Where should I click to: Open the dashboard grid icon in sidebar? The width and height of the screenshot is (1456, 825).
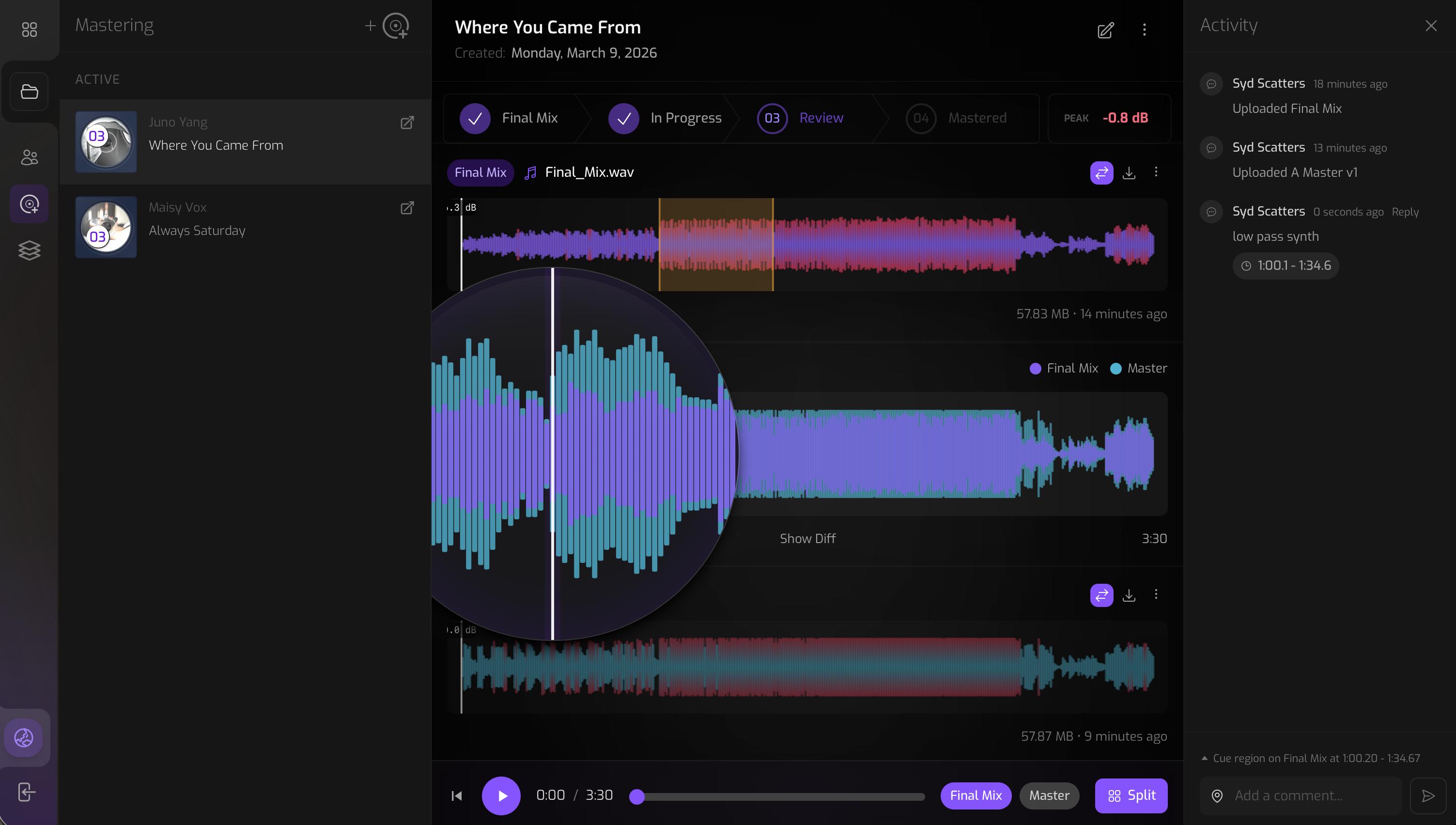click(x=29, y=29)
